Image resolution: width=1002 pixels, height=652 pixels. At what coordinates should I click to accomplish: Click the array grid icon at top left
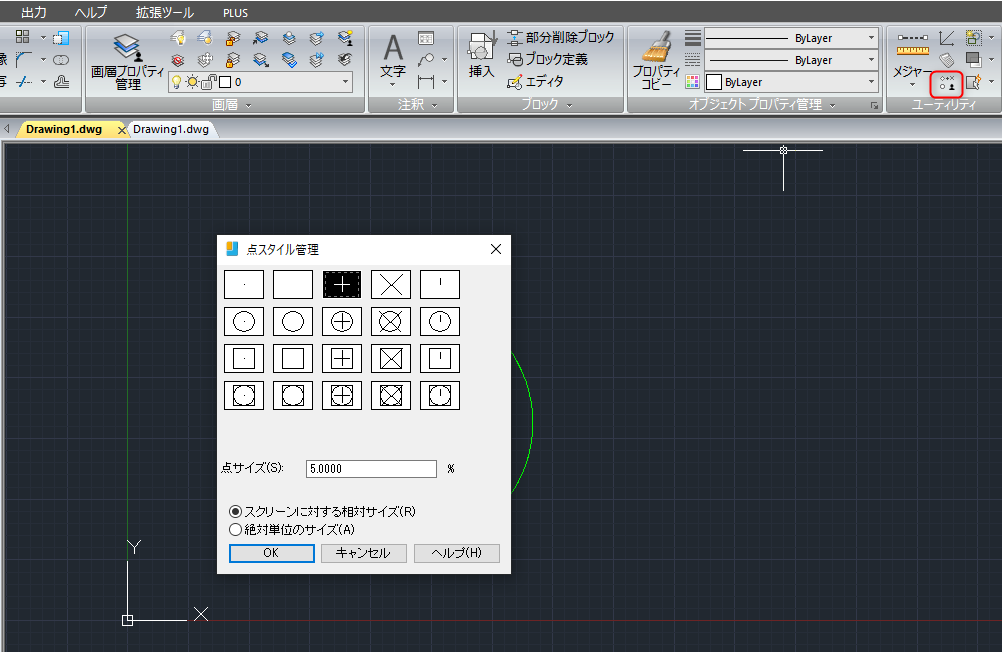[22, 37]
